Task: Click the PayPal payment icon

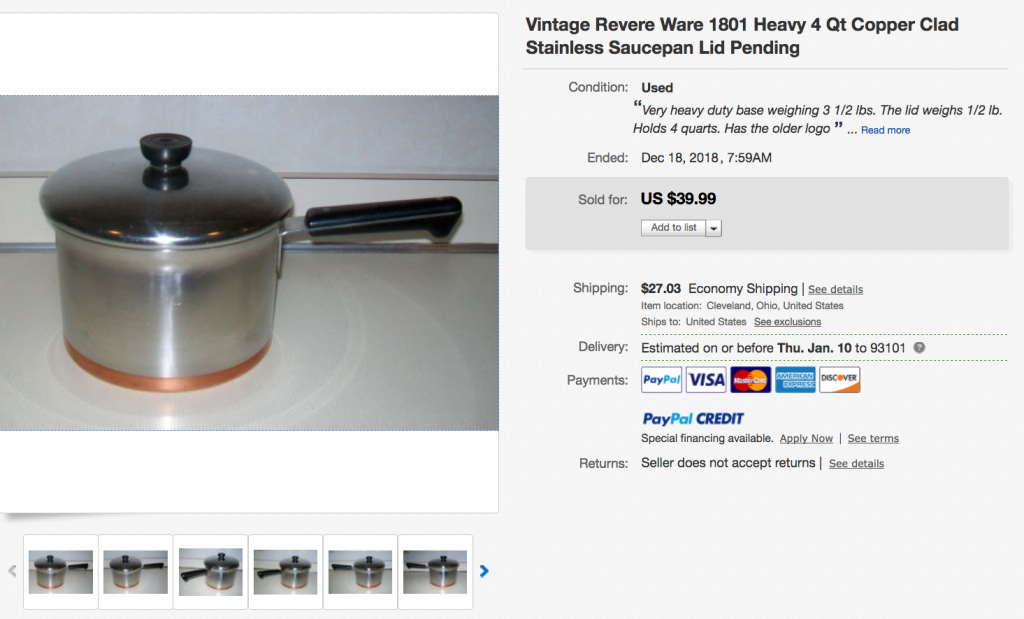Action: tap(662, 379)
